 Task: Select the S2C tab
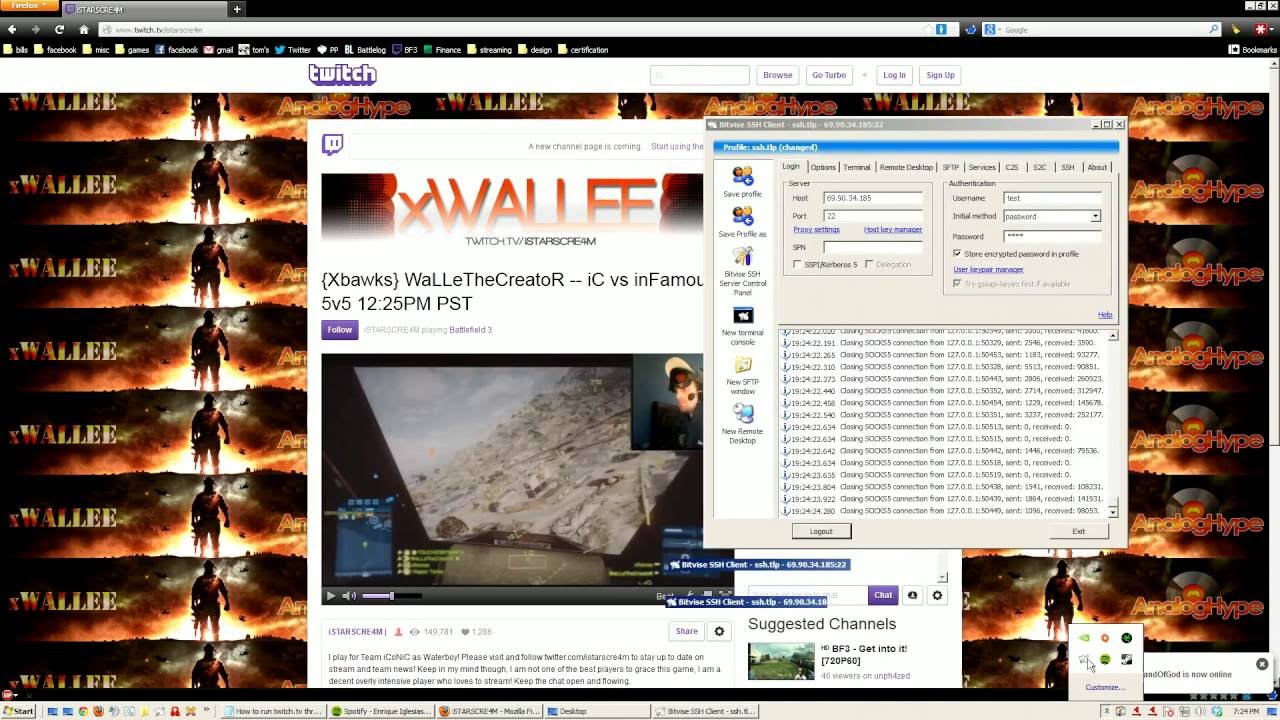tap(1040, 167)
